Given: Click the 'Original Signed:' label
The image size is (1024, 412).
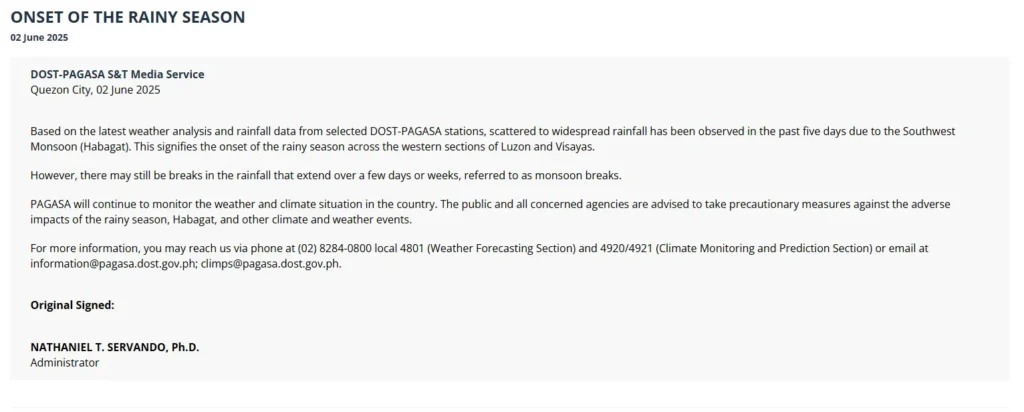Looking at the screenshot, I should (72, 305).
